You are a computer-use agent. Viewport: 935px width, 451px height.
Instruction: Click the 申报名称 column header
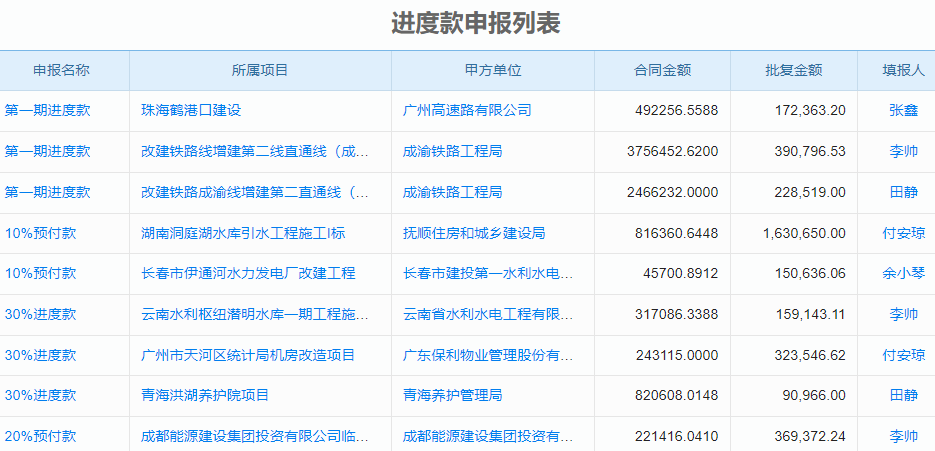tap(61, 70)
